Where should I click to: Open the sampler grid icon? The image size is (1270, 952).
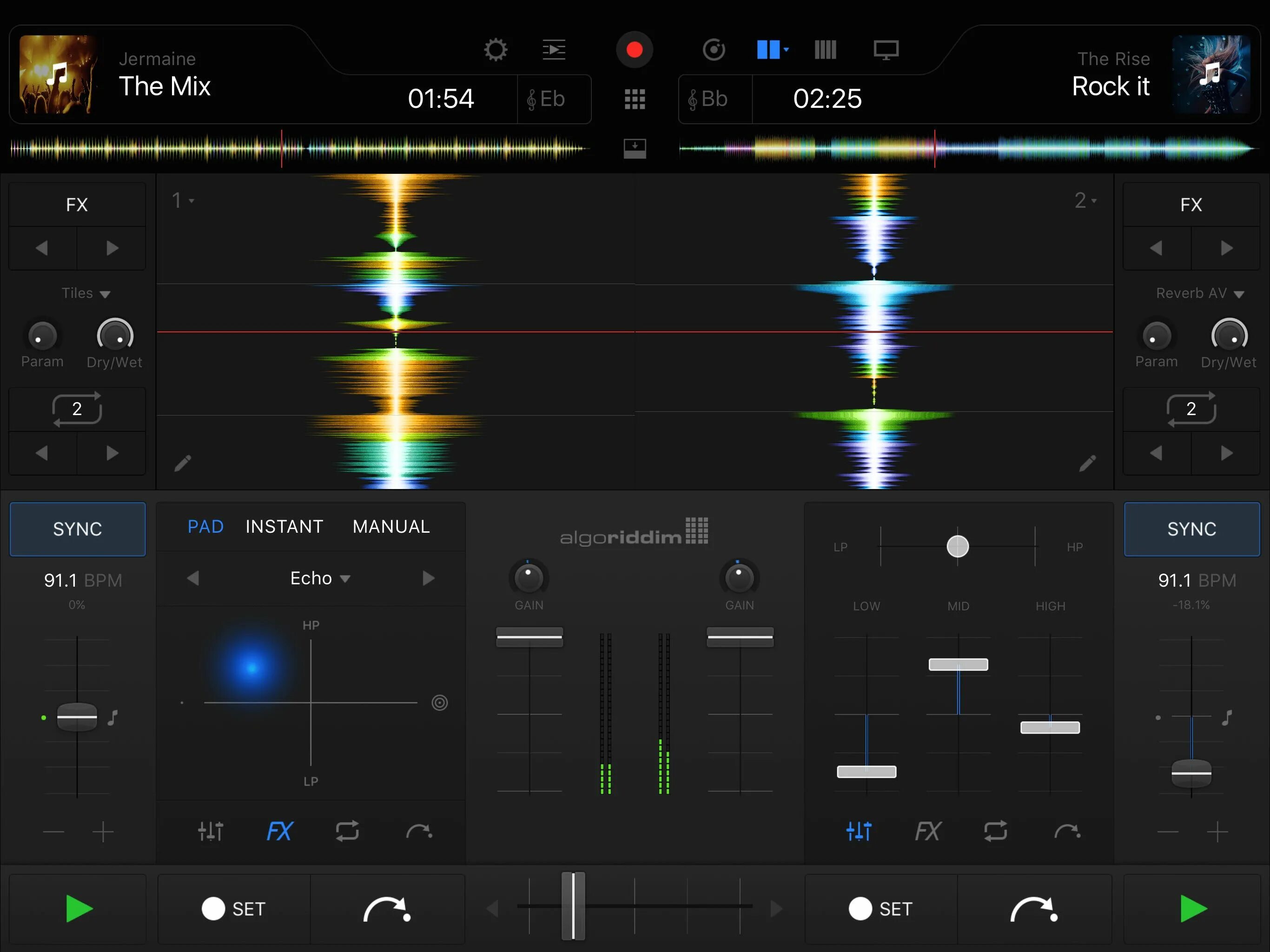[635, 99]
